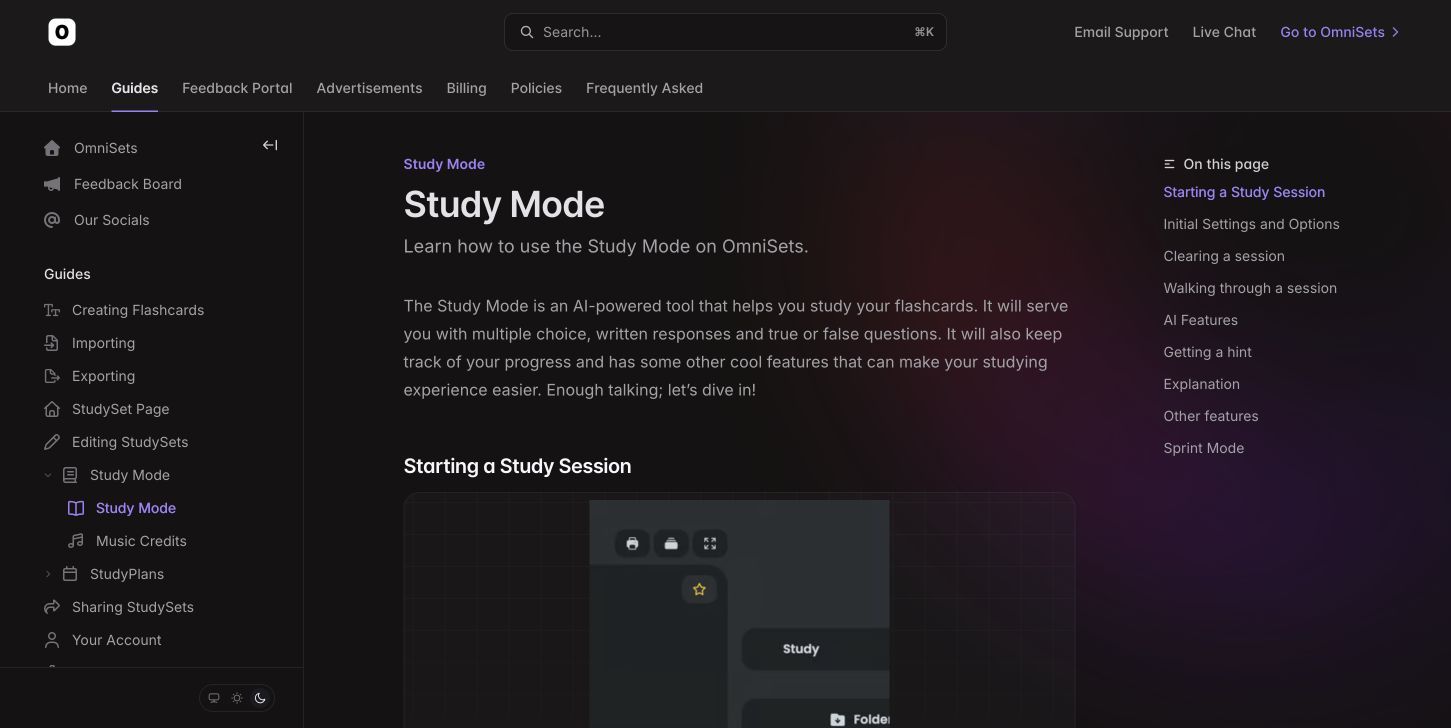Select the Guides tab
This screenshot has height=728, width=1451.
[135, 88]
